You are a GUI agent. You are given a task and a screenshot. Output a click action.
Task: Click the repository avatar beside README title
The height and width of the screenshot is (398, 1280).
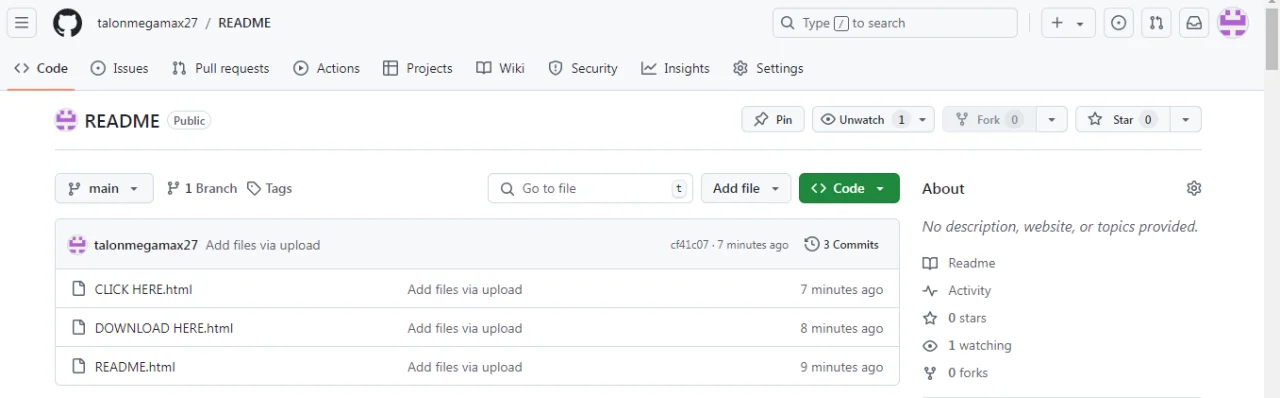(66, 120)
